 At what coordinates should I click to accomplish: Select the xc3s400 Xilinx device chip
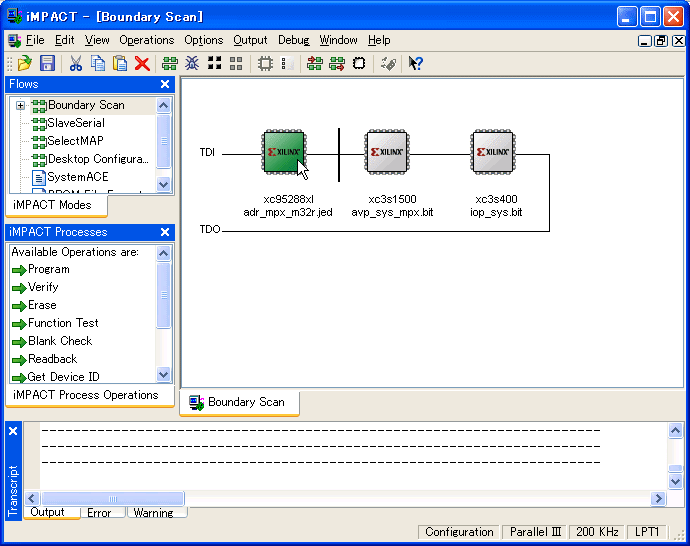pyautogui.click(x=494, y=153)
